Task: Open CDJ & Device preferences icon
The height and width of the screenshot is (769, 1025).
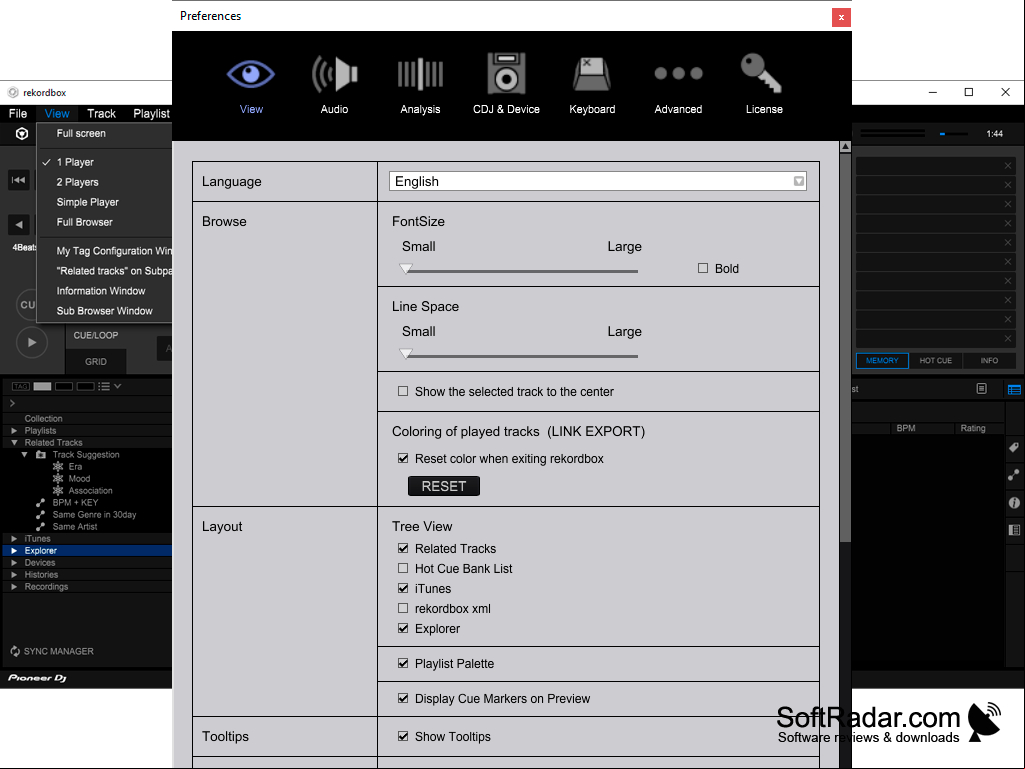Action: (506, 73)
